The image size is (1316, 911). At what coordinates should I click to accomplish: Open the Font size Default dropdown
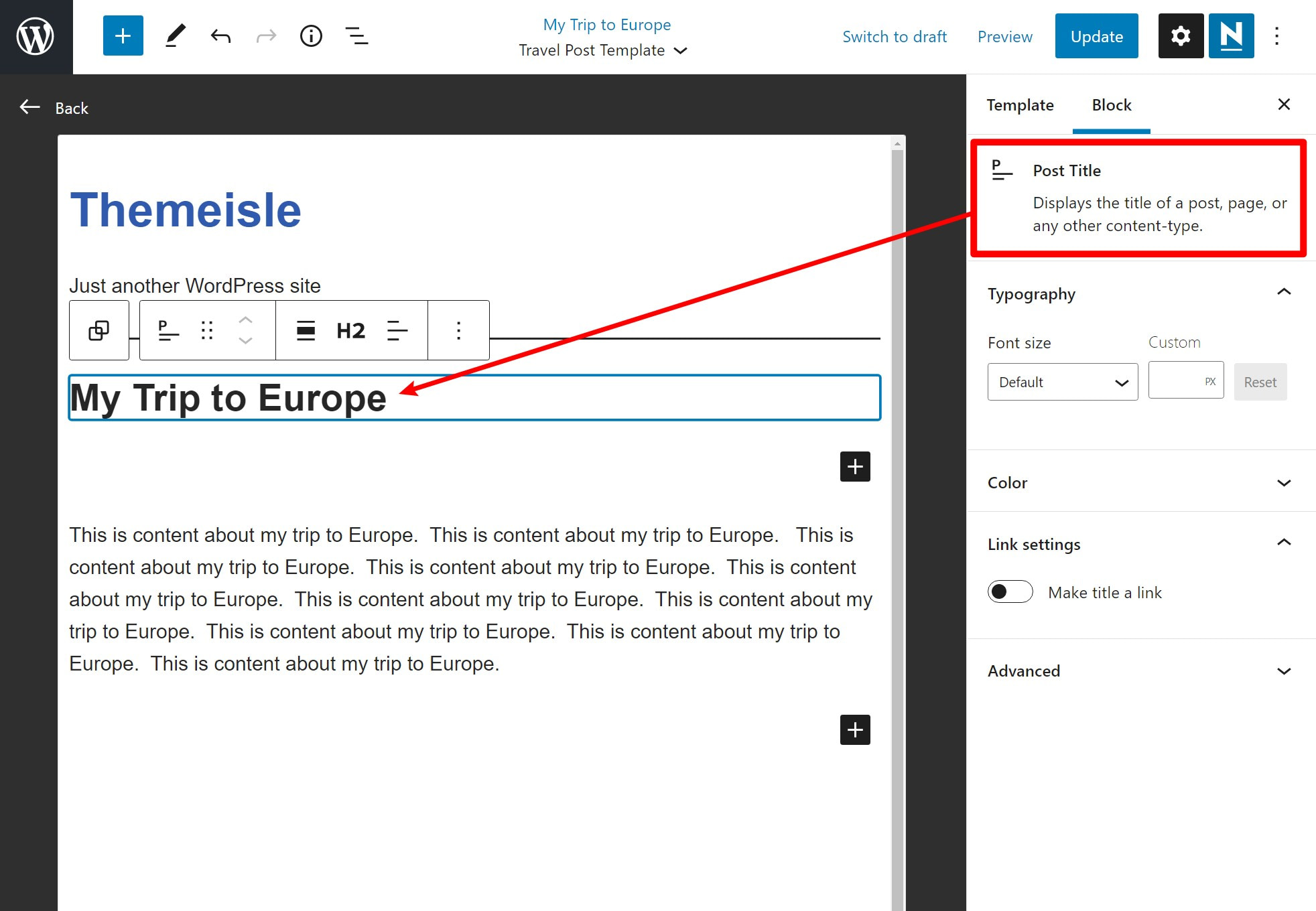pos(1062,382)
